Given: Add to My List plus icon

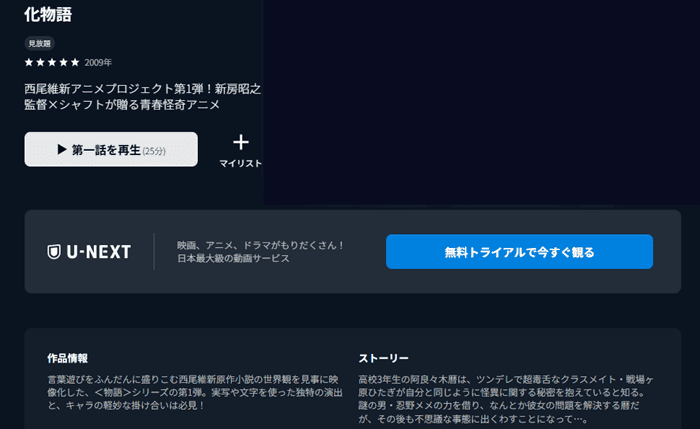Looking at the screenshot, I should coord(241,142).
